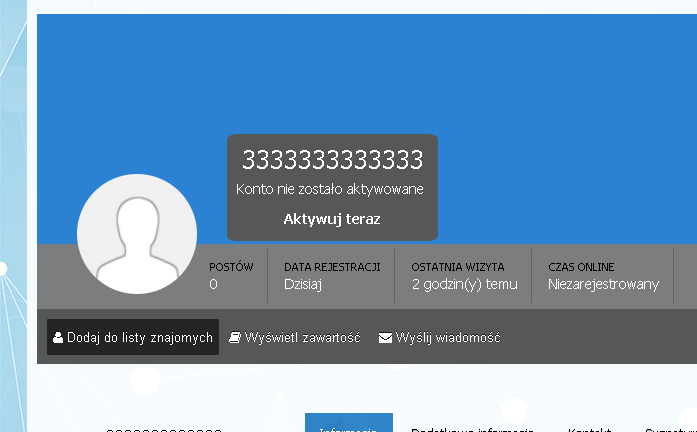This screenshot has height=432, width=697.
Task: Click the Ostatnia wizyta 2 godzin(y) temu value
Action: point(465,284)
